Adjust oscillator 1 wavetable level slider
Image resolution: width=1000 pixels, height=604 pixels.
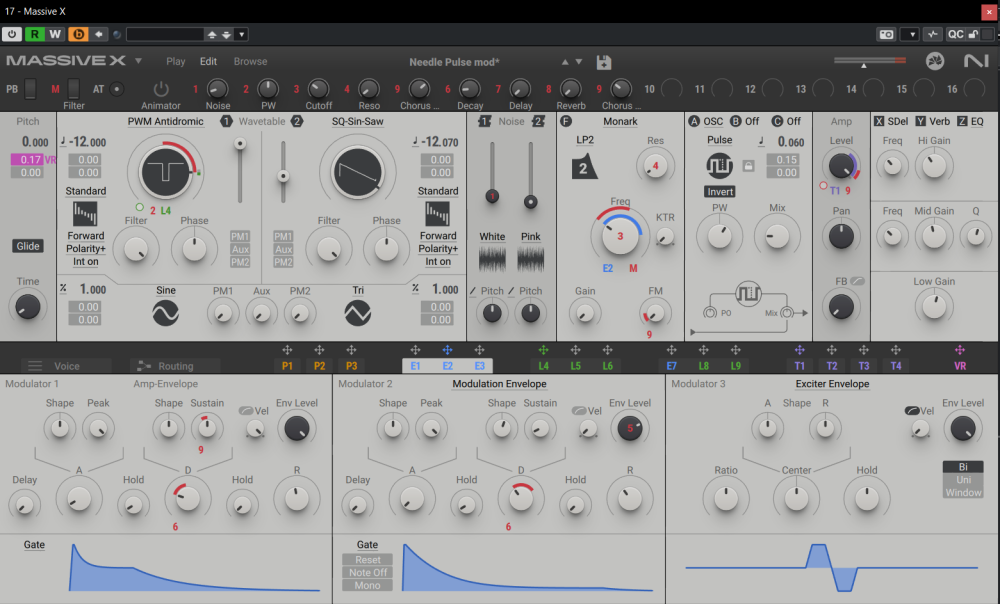[240, 144]
